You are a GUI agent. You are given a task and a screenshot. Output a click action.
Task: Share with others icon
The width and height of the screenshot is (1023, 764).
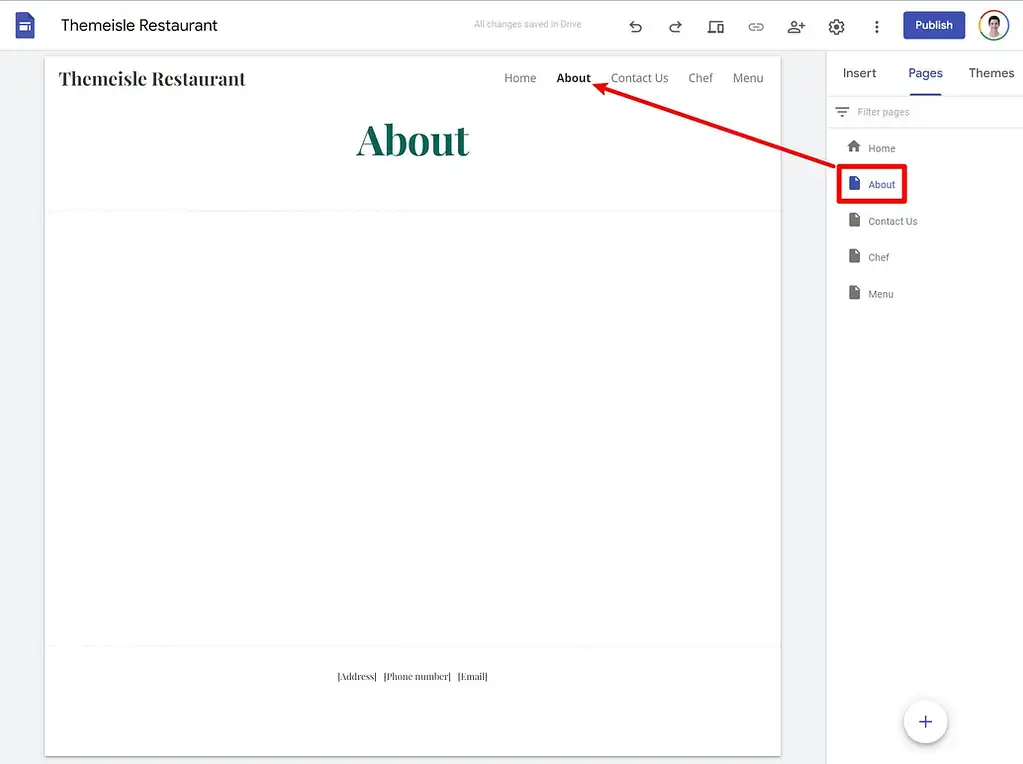tap(796, 27)
